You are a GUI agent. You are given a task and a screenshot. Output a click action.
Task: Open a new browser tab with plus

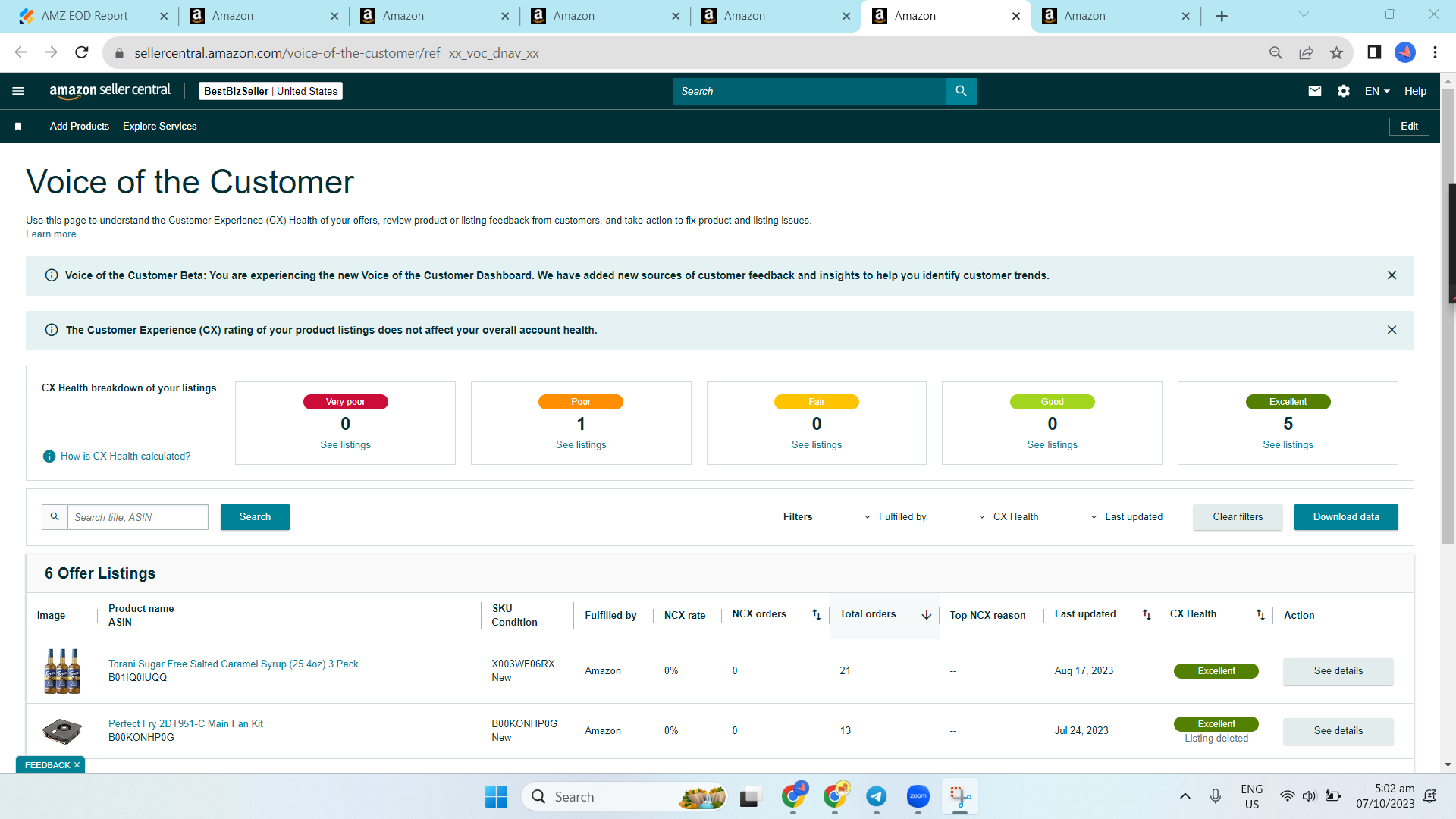point(1222,16)
